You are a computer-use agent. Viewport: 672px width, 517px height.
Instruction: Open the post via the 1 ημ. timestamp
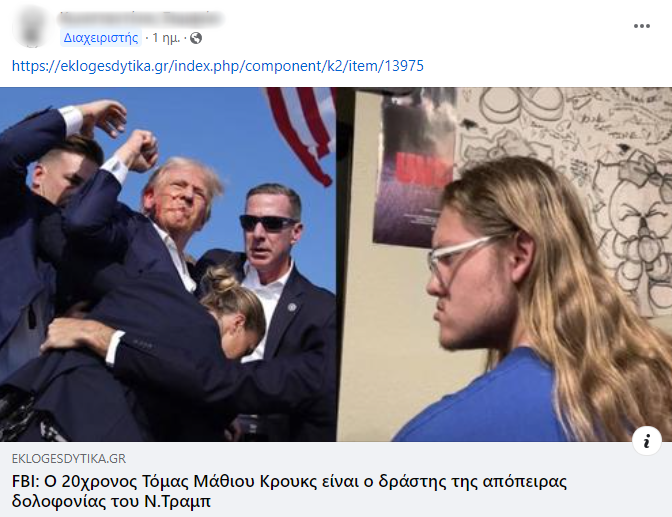[x=166, y=38]
